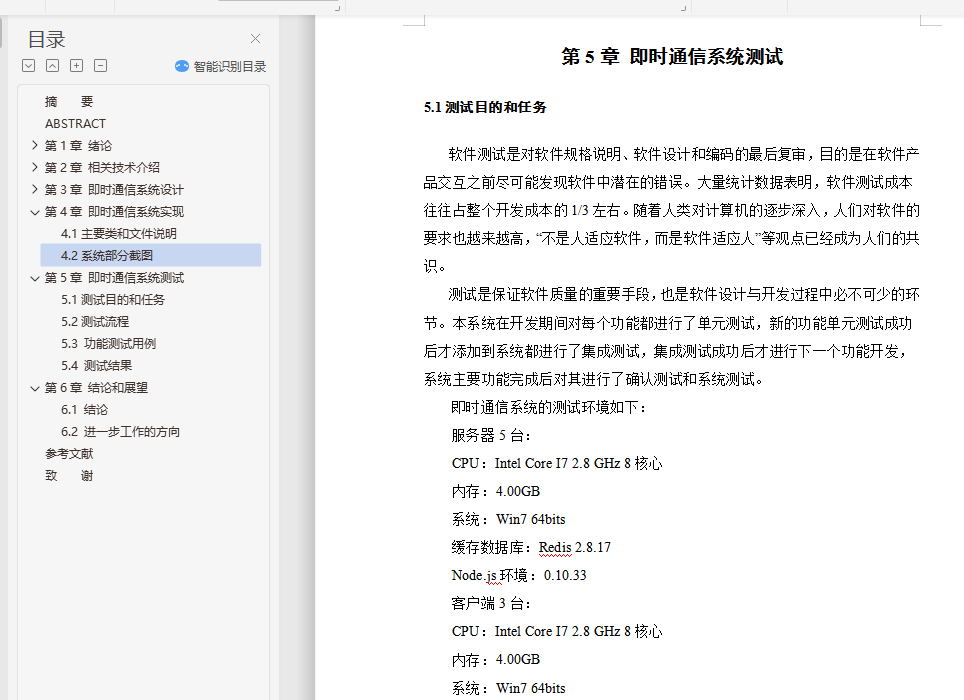This screenshot has width=964, height=700.
Task: Click the line 服务器 5 台
Action: 491,436
